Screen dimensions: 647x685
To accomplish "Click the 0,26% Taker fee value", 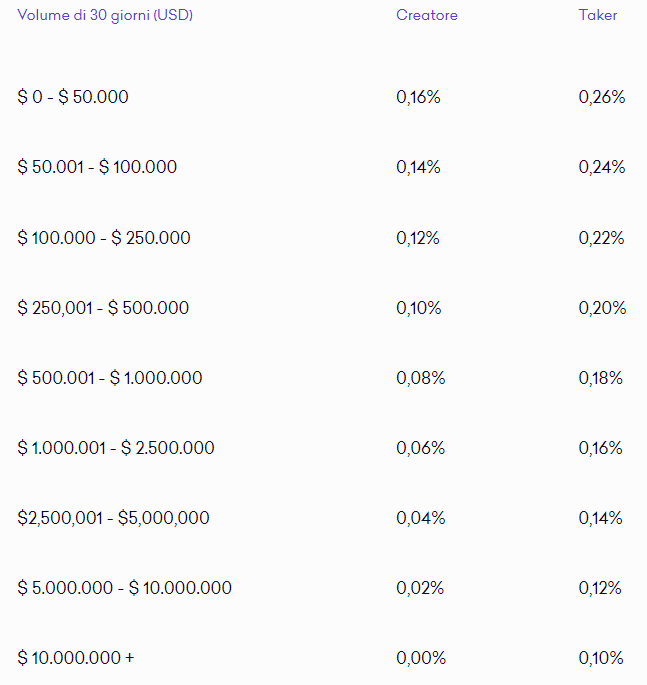I will tap(602, 97).
